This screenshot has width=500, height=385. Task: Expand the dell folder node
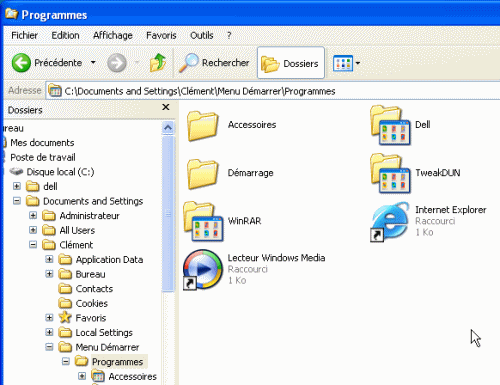tap(17, 186)
